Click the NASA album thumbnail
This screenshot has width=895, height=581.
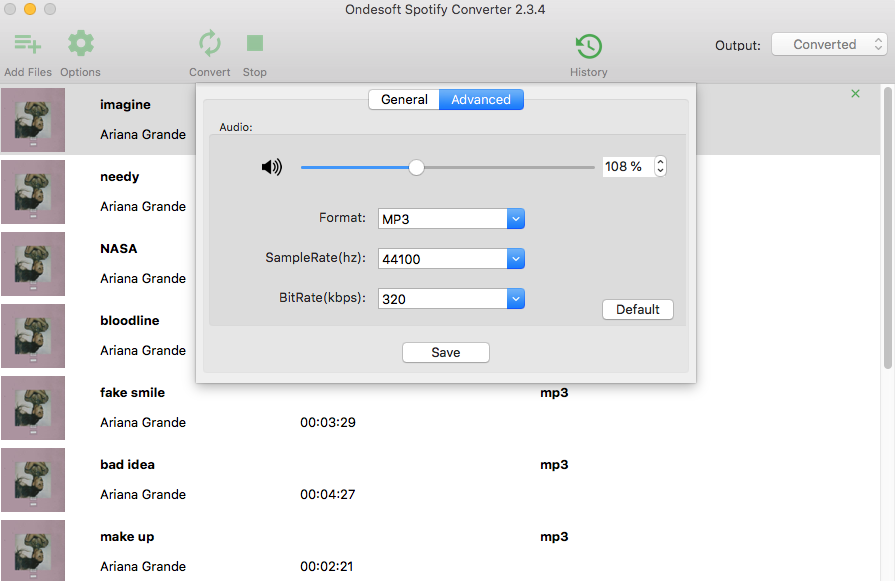click(33, 264)
